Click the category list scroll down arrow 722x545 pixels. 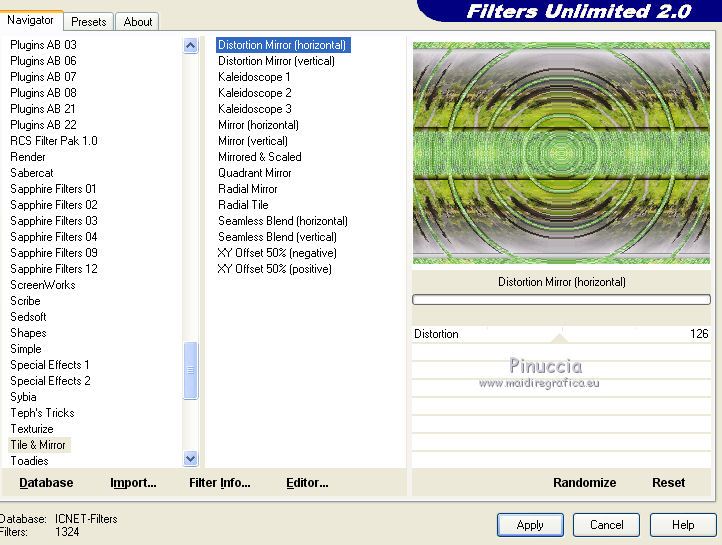pyautogui.click(x=191, y=458)
